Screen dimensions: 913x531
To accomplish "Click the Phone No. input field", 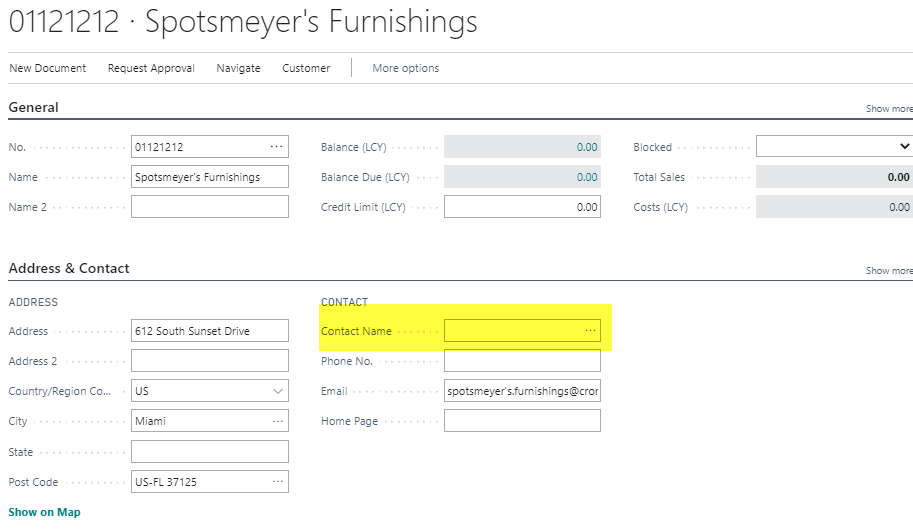I will click(x=522, y=360).
